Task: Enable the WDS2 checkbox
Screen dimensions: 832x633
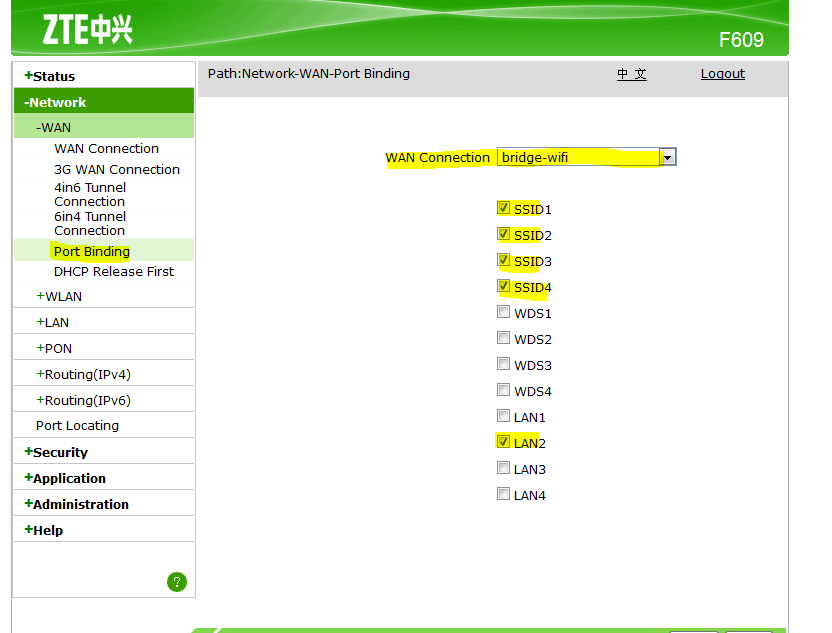Action: [x=503, y=337]
